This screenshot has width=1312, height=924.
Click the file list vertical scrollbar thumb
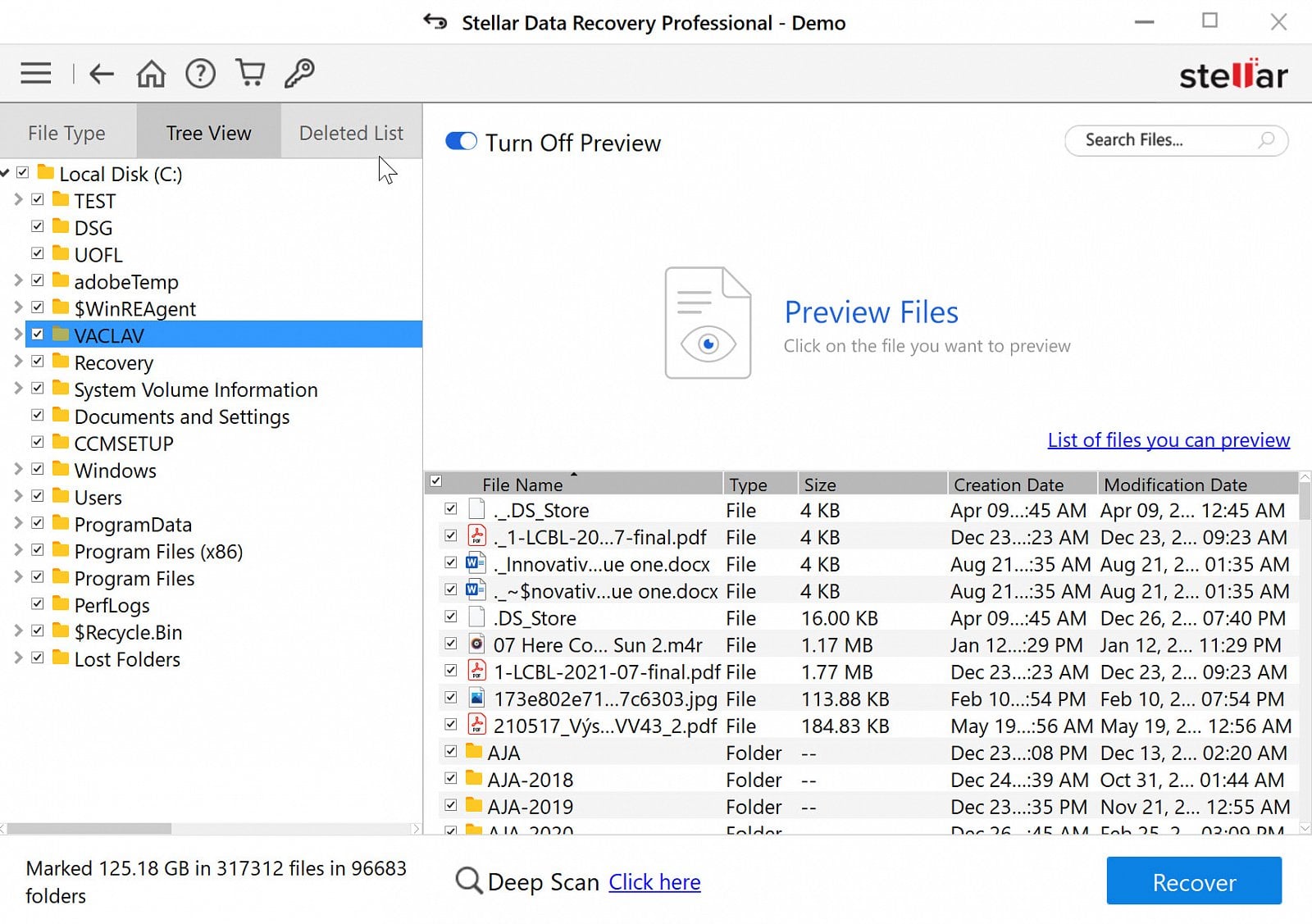pyautogui.click(x=1305, y=501)
